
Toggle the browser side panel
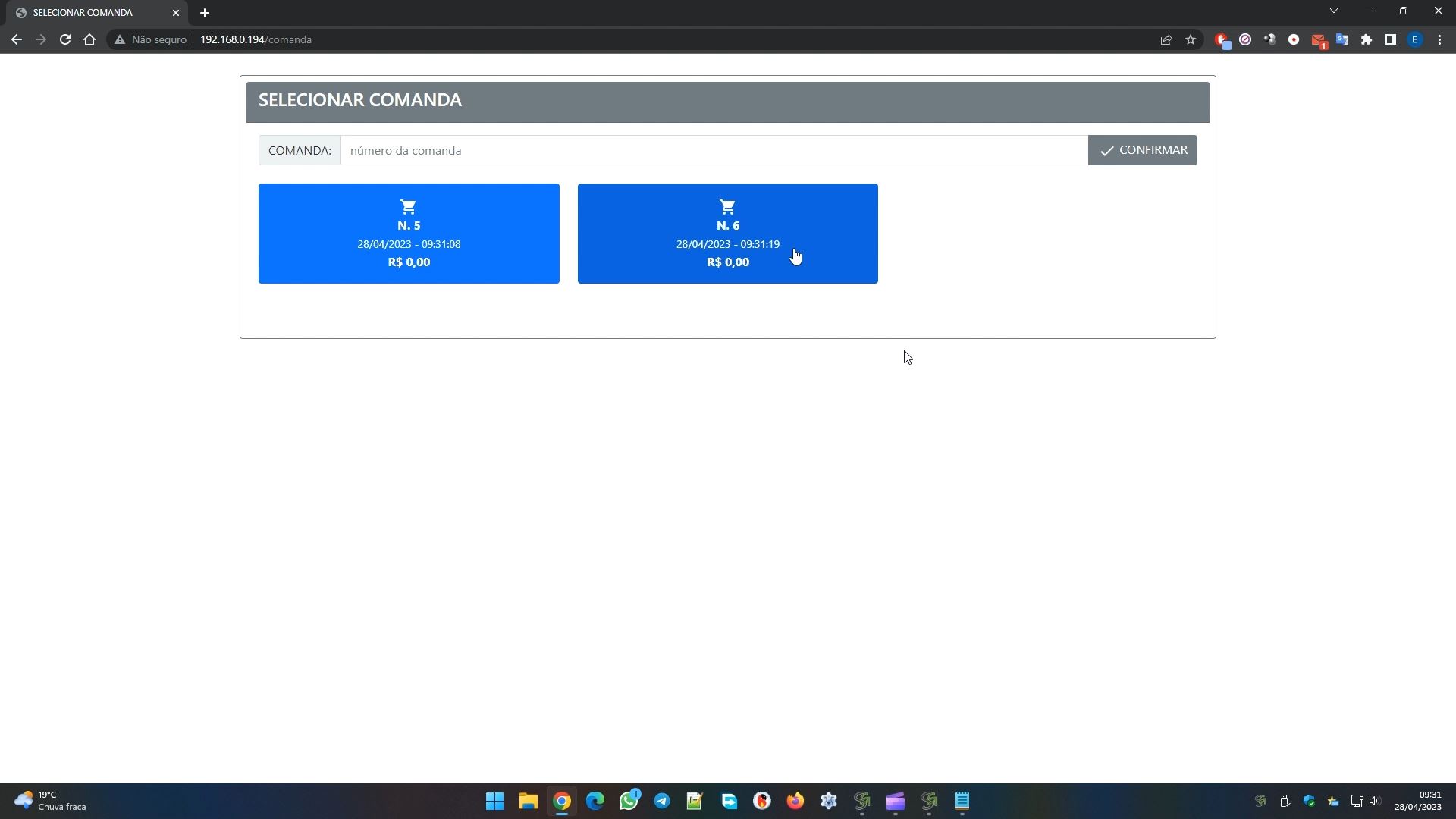coord(1391,39)
